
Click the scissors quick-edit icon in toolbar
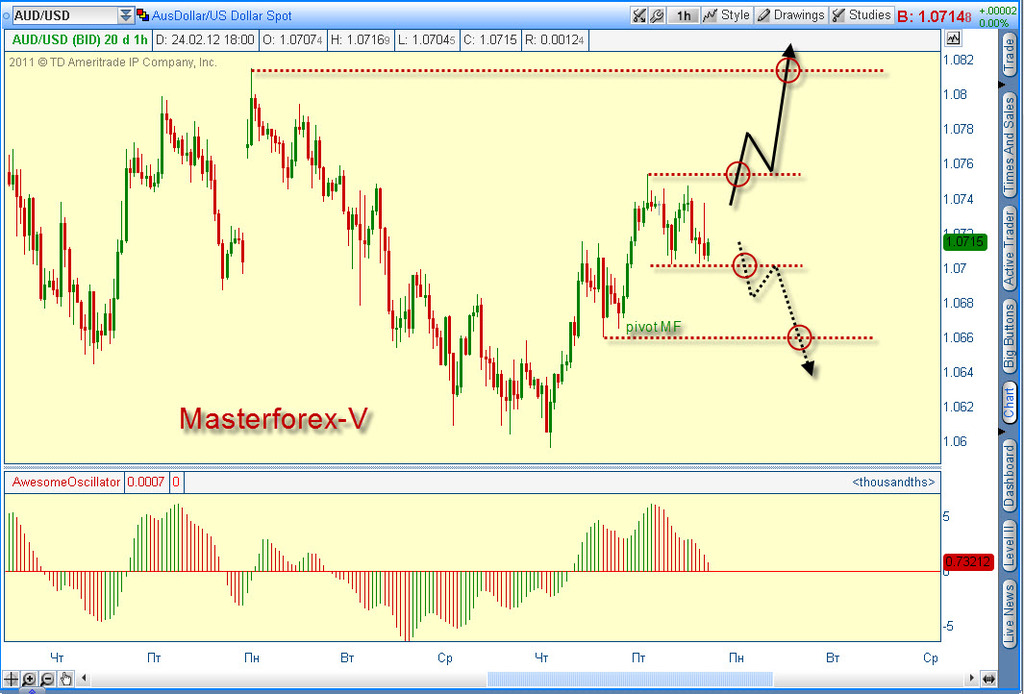pyautogui.click(x=639, y=15)
